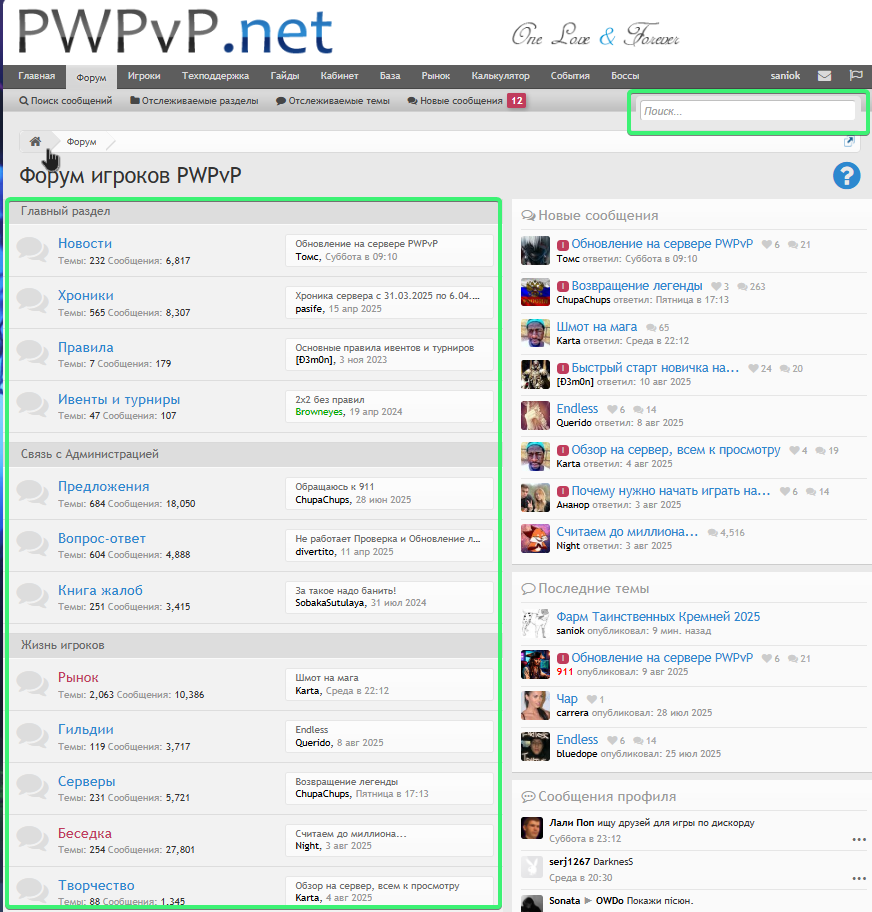
Task: Click the Рынок forum speech bubble icon
Action: click(x=33, y=684)
